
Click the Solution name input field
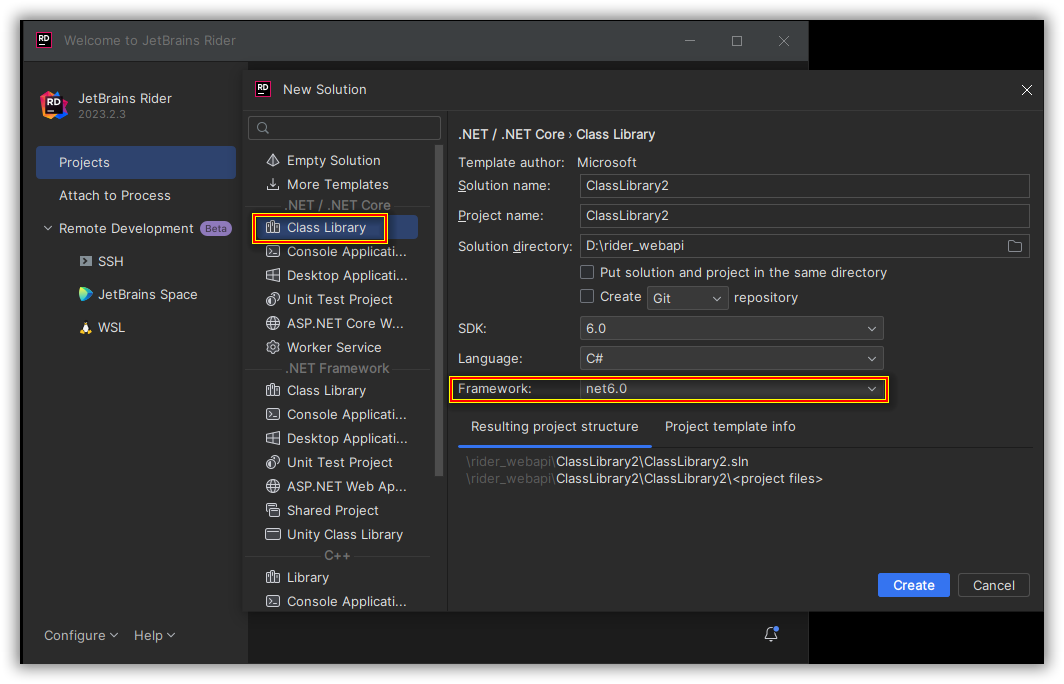click(804, 186)
